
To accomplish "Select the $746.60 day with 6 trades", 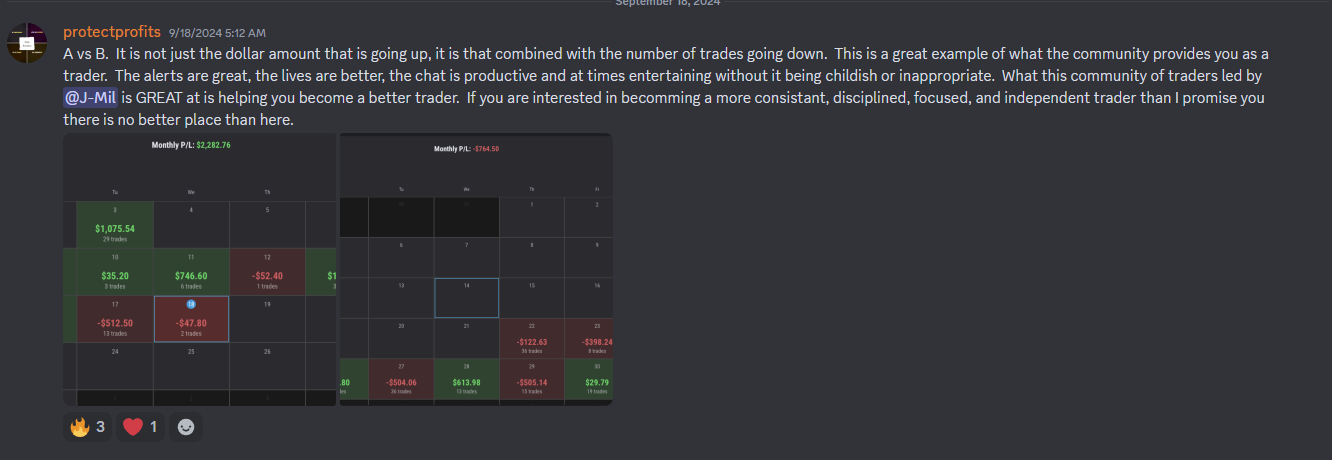I will [x=191, y=272].
